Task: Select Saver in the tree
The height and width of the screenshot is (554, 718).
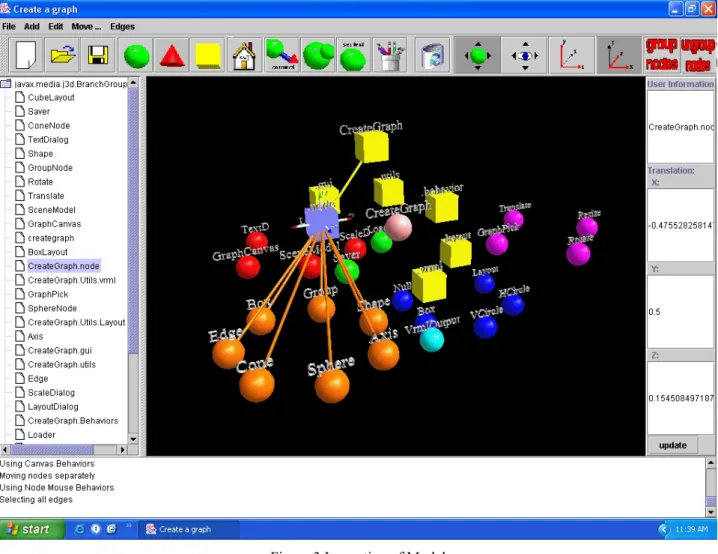Action: coord(38,112)
